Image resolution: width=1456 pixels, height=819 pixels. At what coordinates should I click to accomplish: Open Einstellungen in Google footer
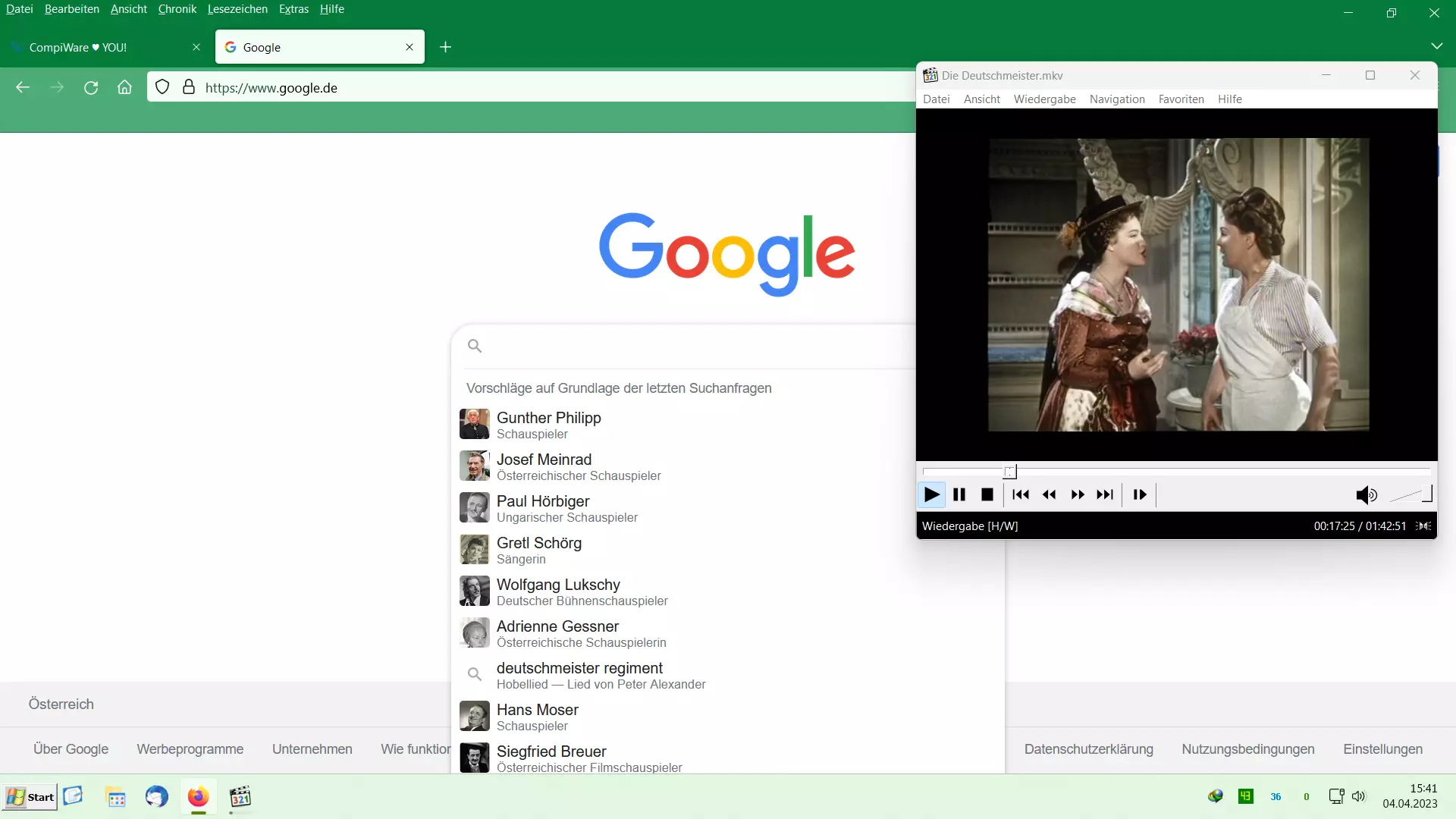pyautogui.click(x=1383, y=749)
